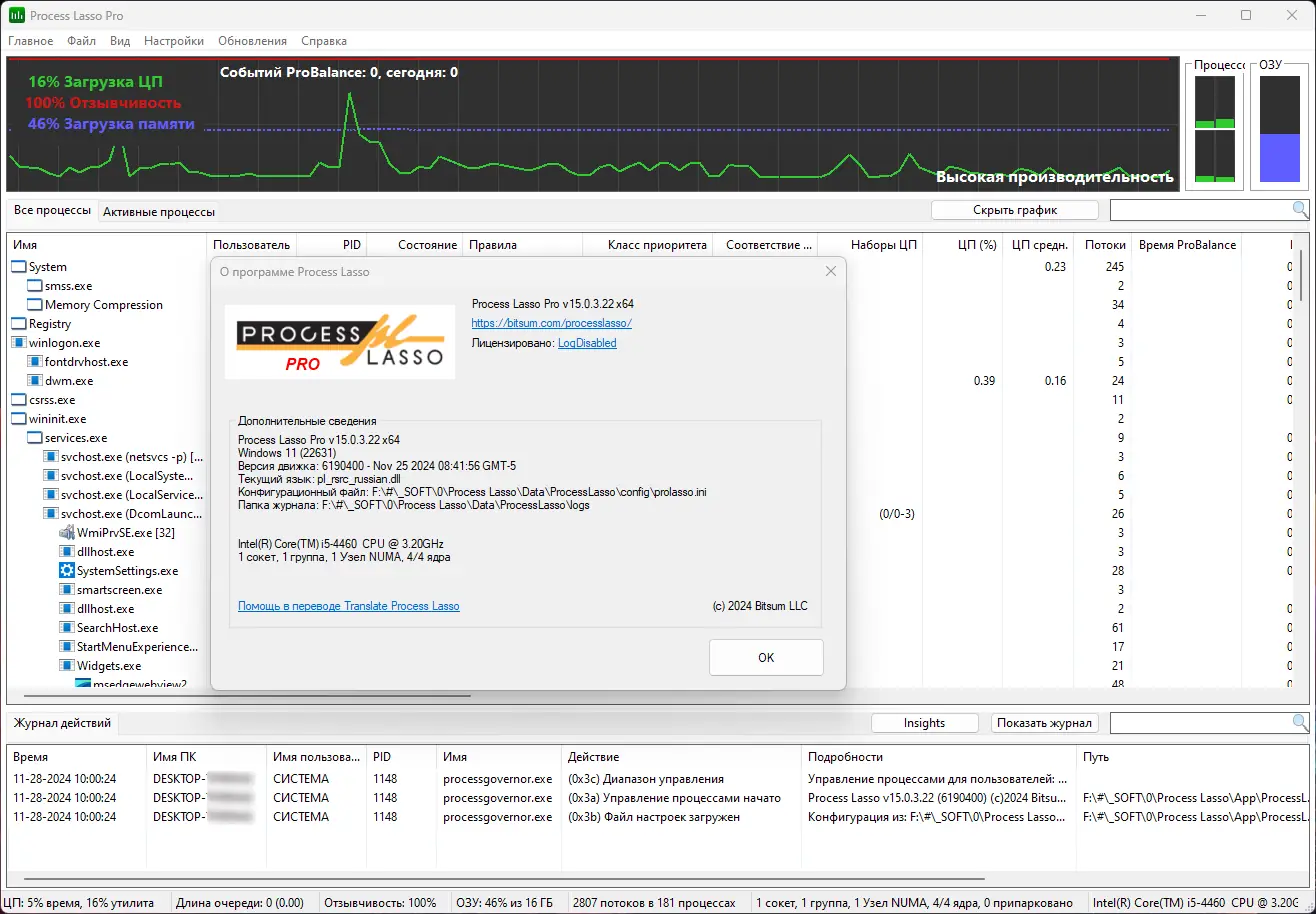Open the Обновления menu

coord(251,41)
